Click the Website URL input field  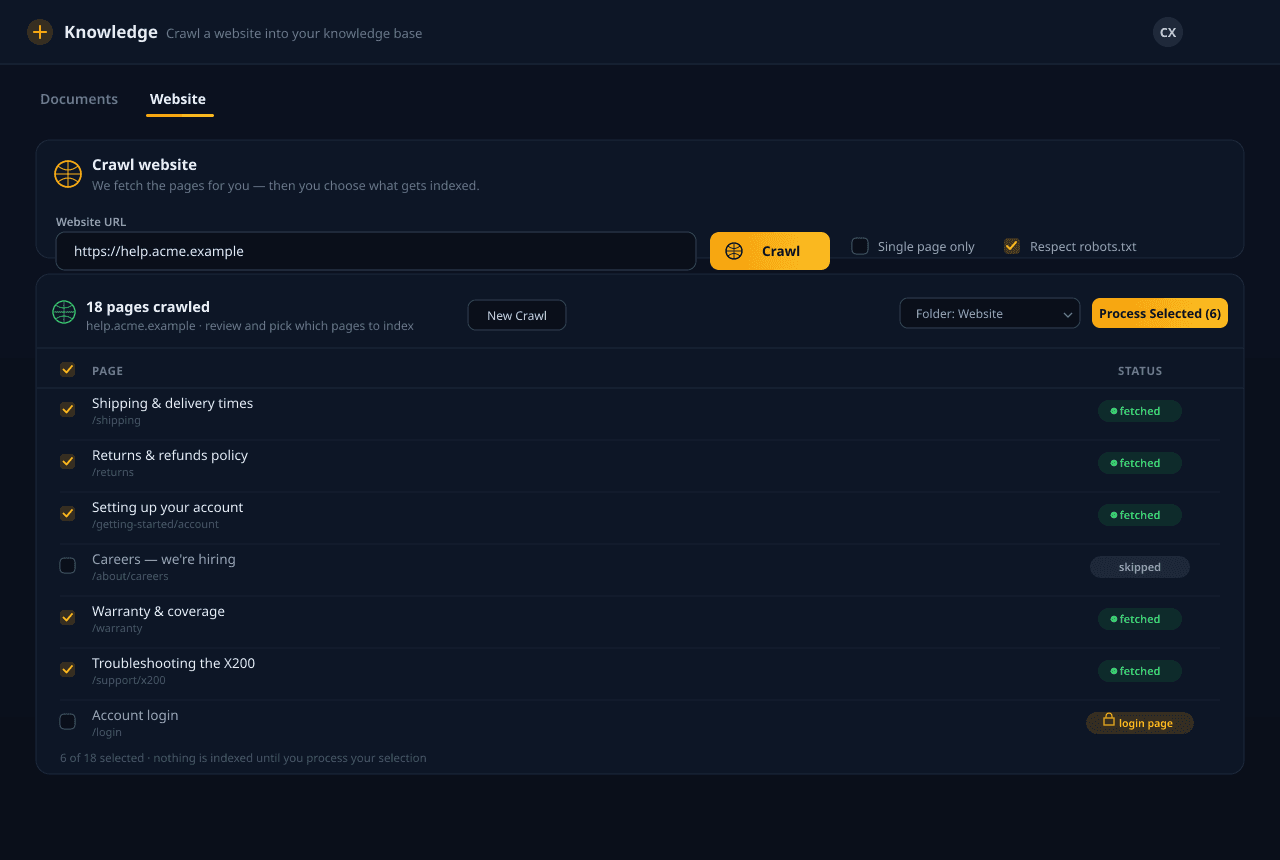(375, 251)
